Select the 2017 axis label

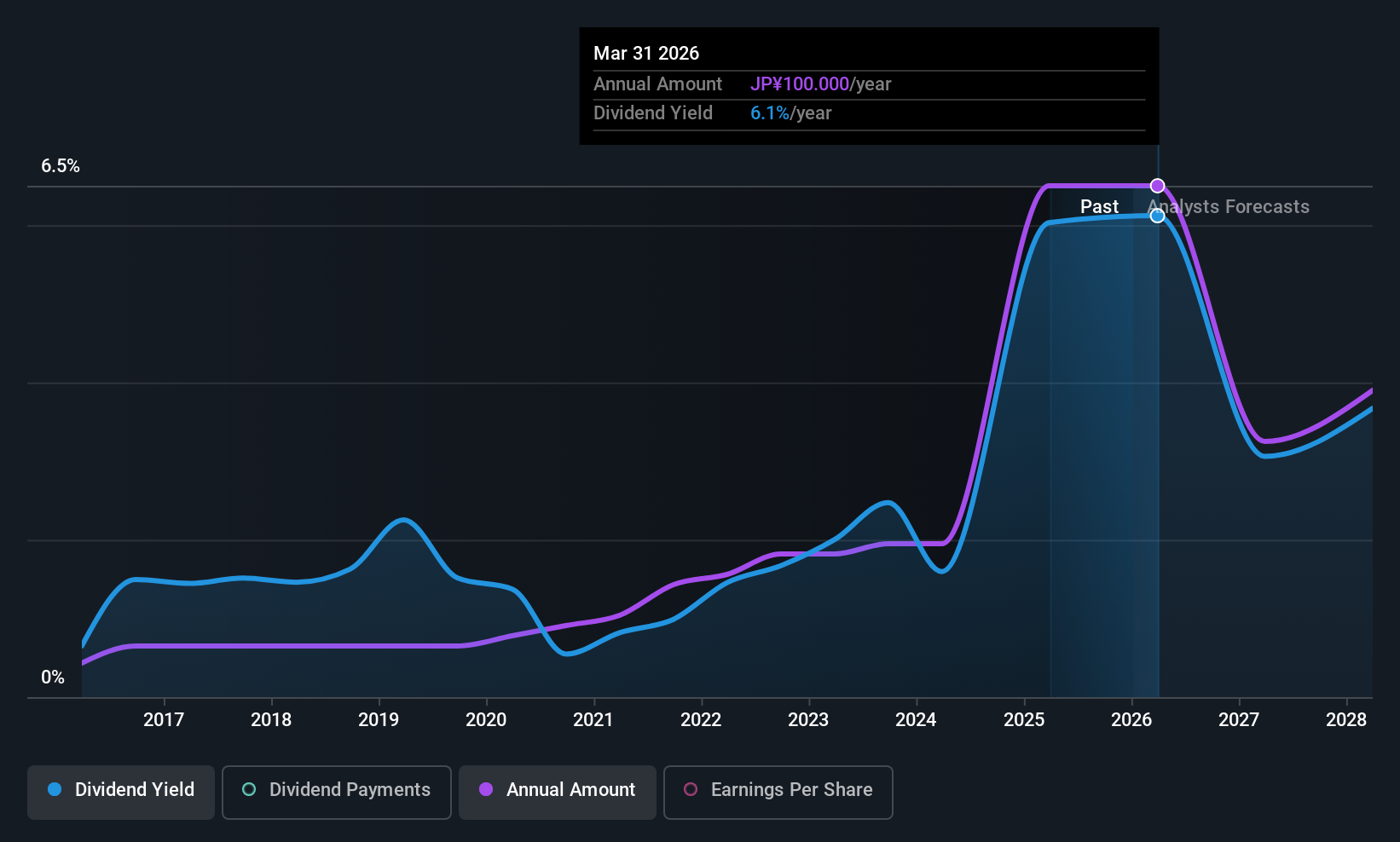tap(164, 719)
